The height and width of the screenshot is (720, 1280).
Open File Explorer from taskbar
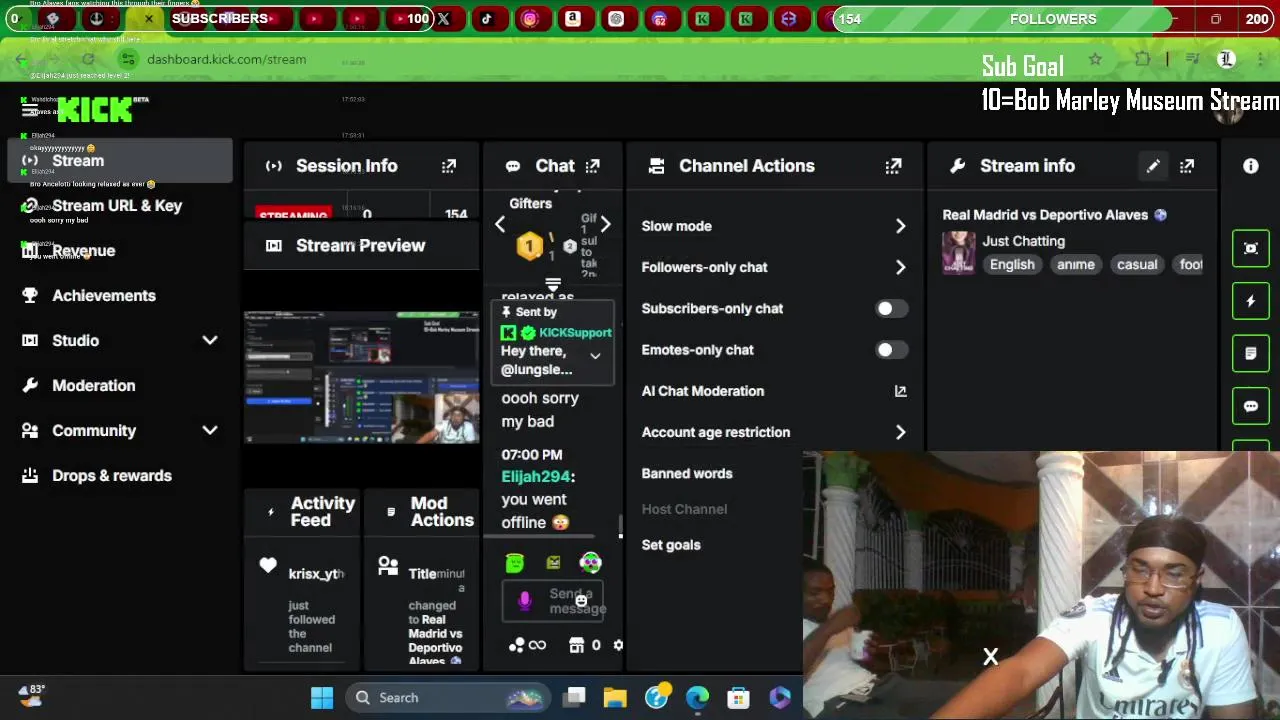(x=615, y=697)
